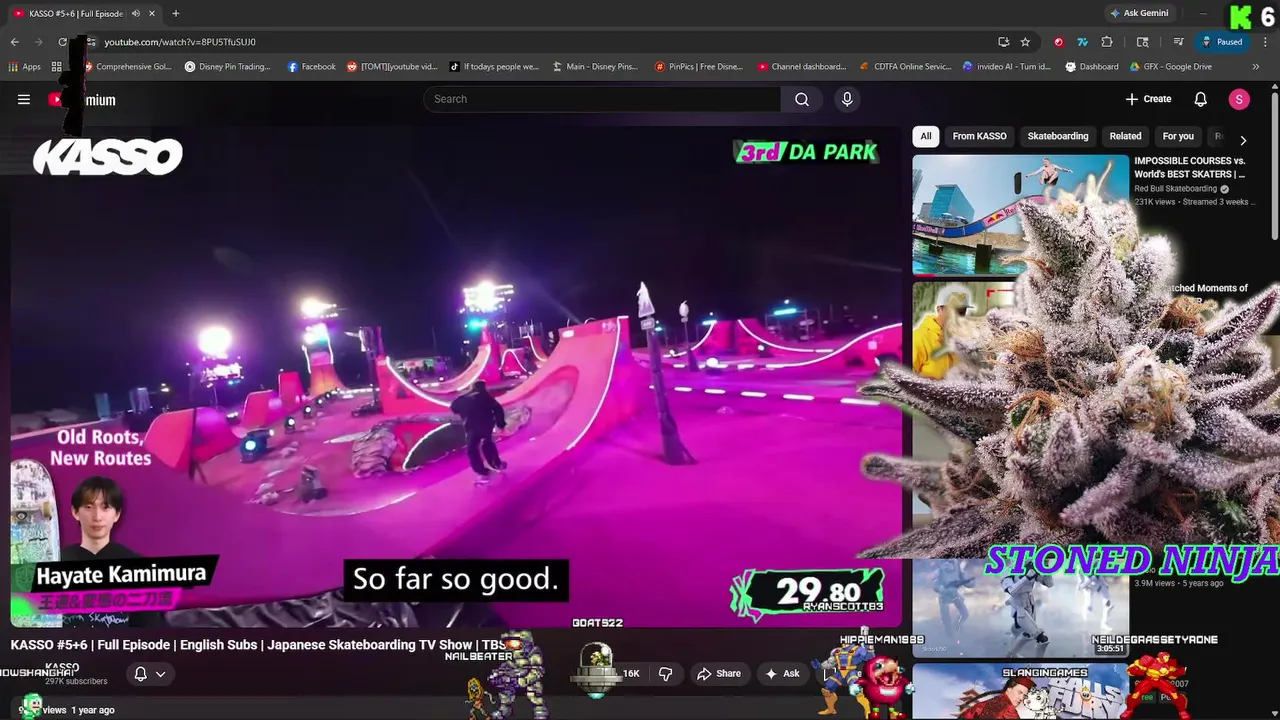Open Chrome three-dot menu

(x=1264, y=42)
